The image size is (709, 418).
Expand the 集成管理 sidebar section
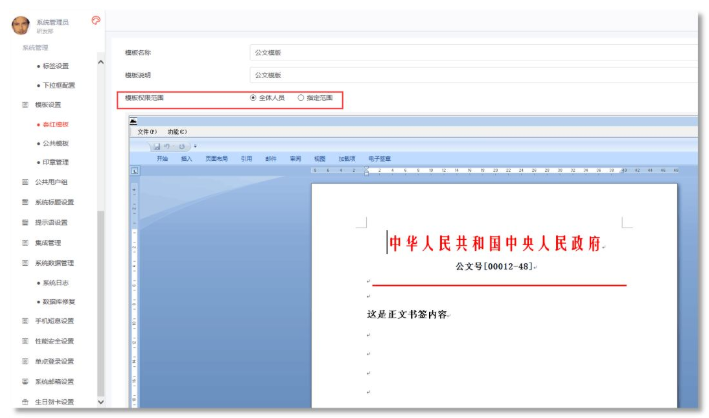pyautogui.click(x=48, y=242)
